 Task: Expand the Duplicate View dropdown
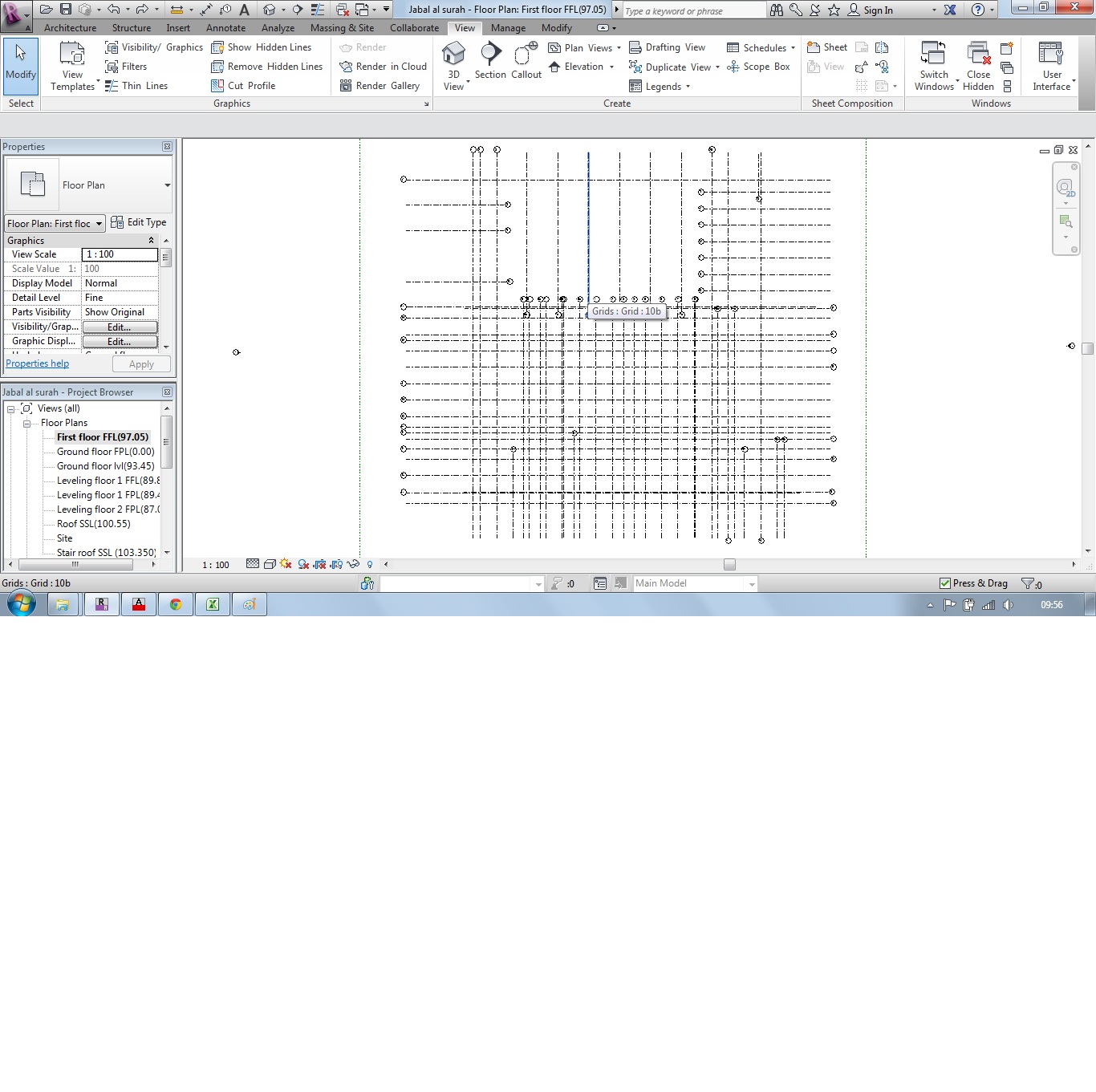(717, 67)
